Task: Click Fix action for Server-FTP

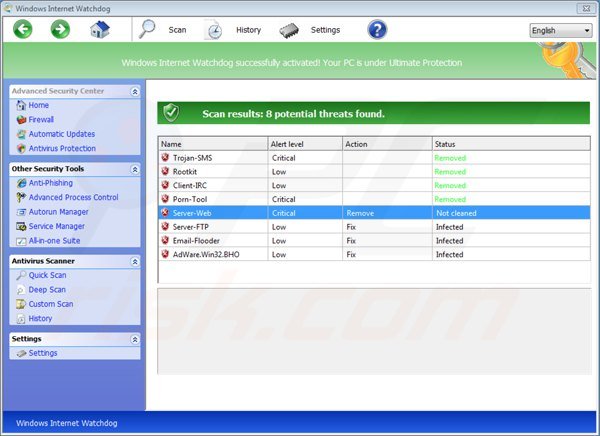Action: [x=351, y=227]
